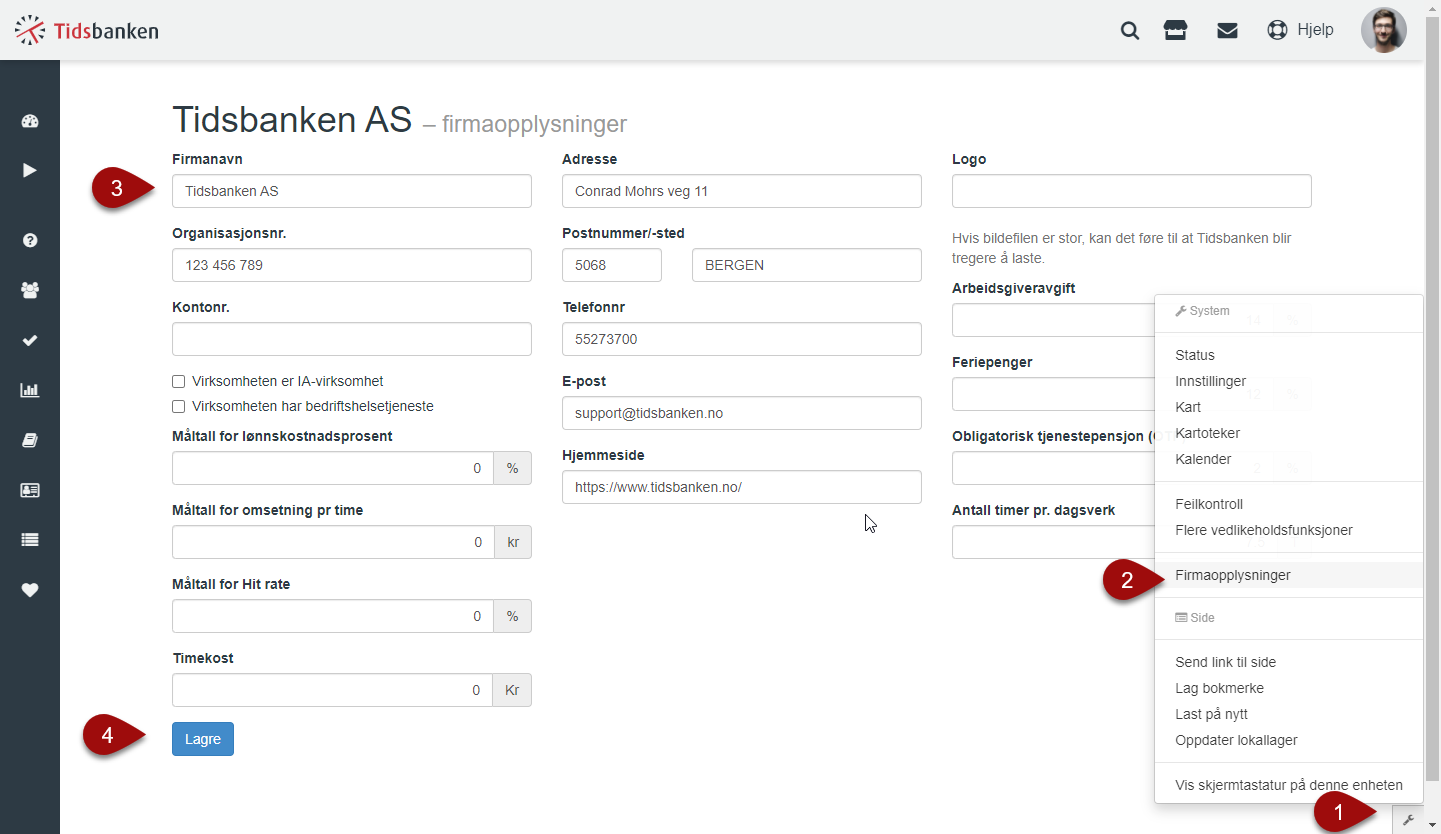Click the book icon in the sidebar
1441x834 pixels.
point(30,440)
